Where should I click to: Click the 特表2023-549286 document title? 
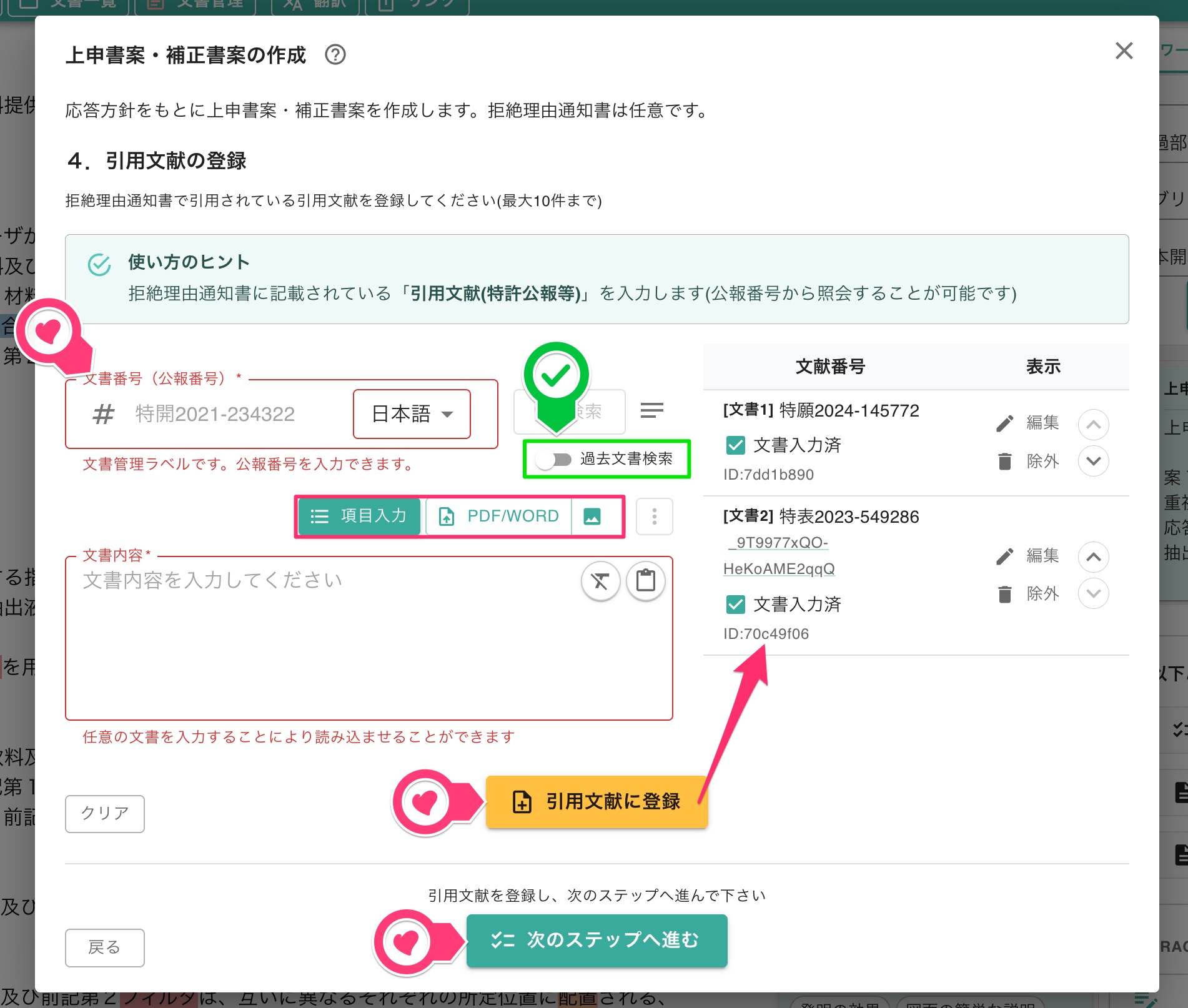point(849,517)
